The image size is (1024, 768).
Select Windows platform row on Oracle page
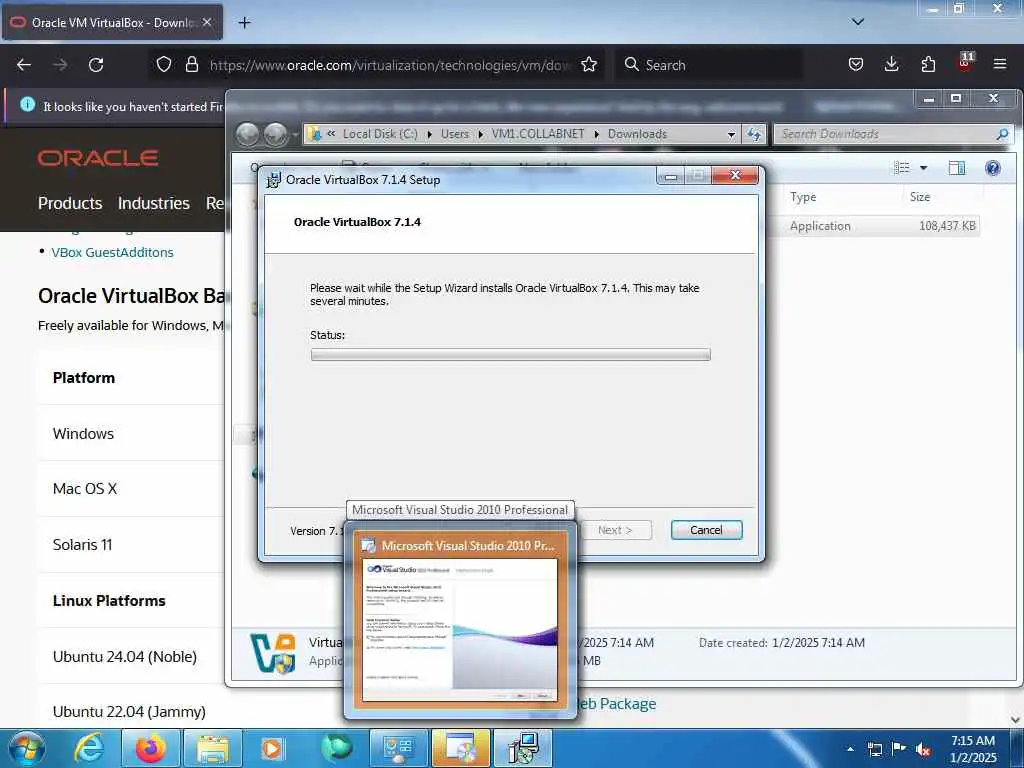pos(131,434)
